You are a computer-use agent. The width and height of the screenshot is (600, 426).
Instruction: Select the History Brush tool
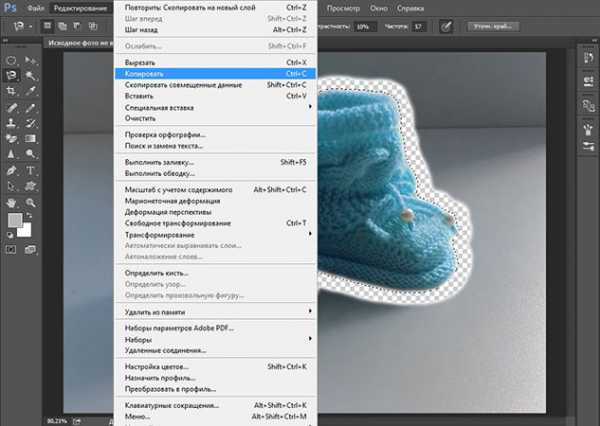coord(31,123)
